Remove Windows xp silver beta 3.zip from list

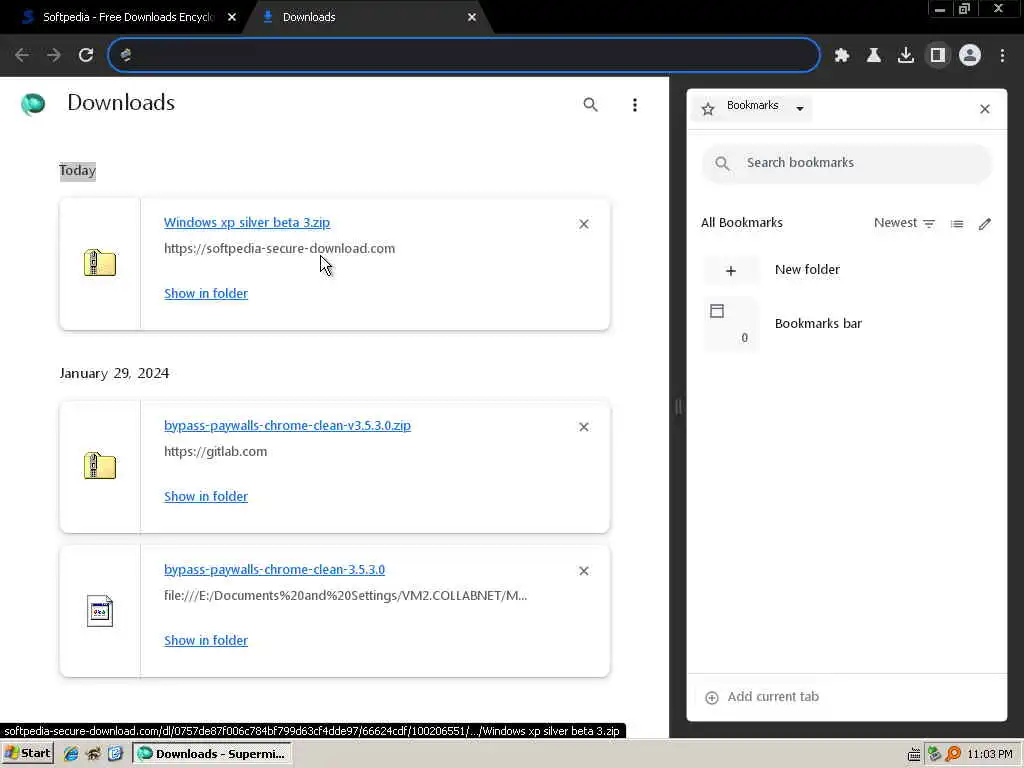coord(584,224)
